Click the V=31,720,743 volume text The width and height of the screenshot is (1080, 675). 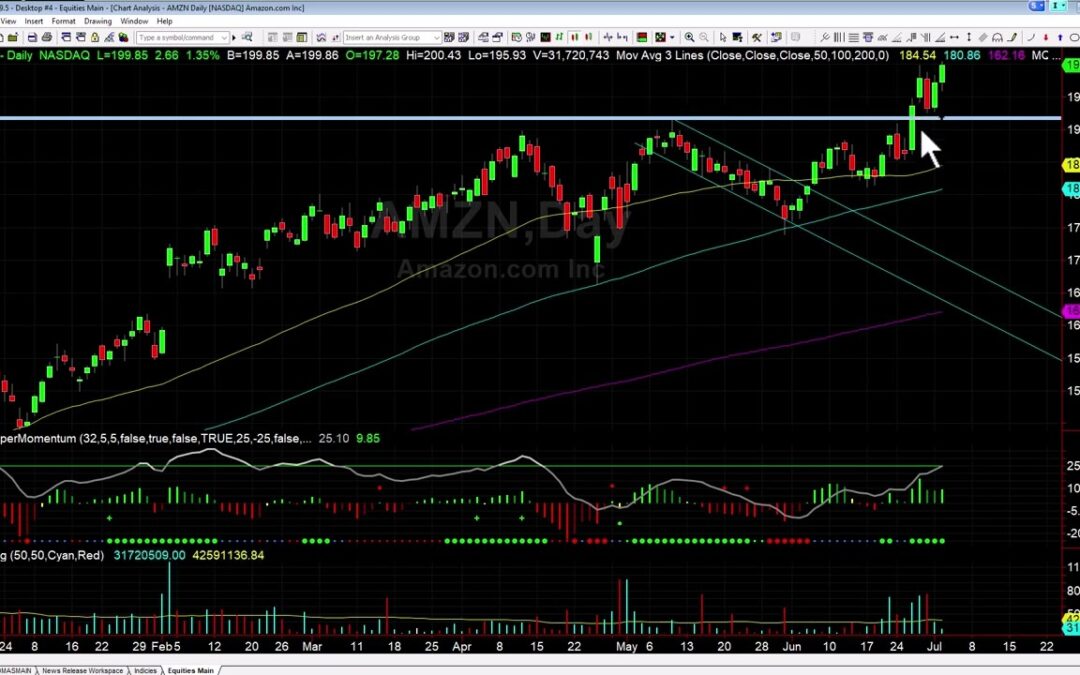(571, 55)
